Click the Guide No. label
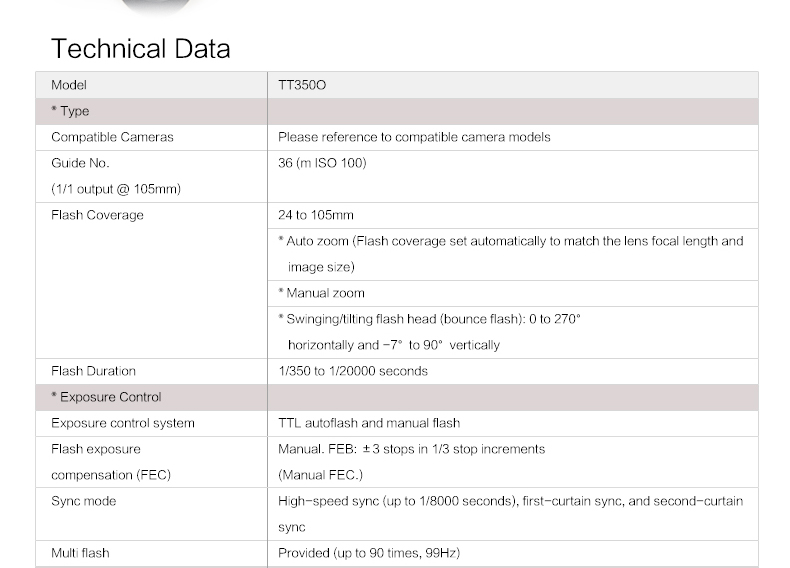This screenshot has height=568, width=790. pyautogui.click(x=80, y=163)
